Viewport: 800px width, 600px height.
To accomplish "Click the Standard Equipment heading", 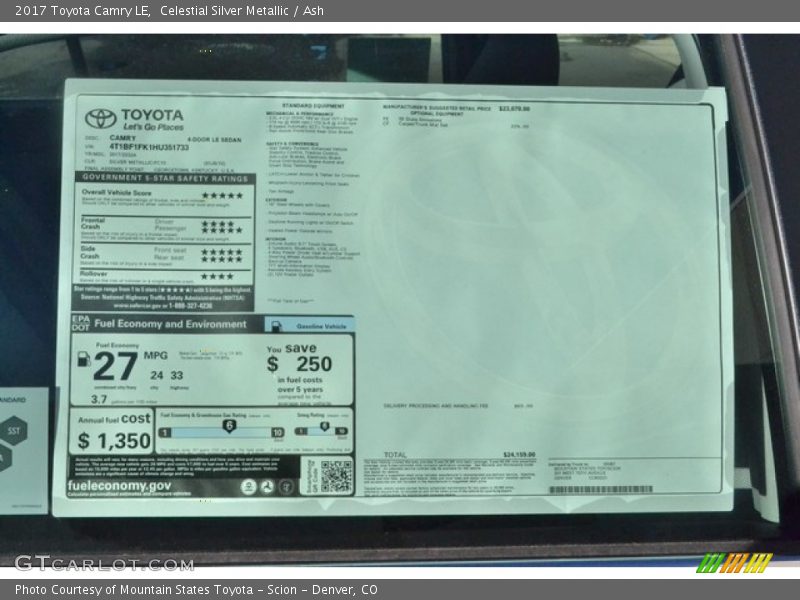I will point(312,105).
